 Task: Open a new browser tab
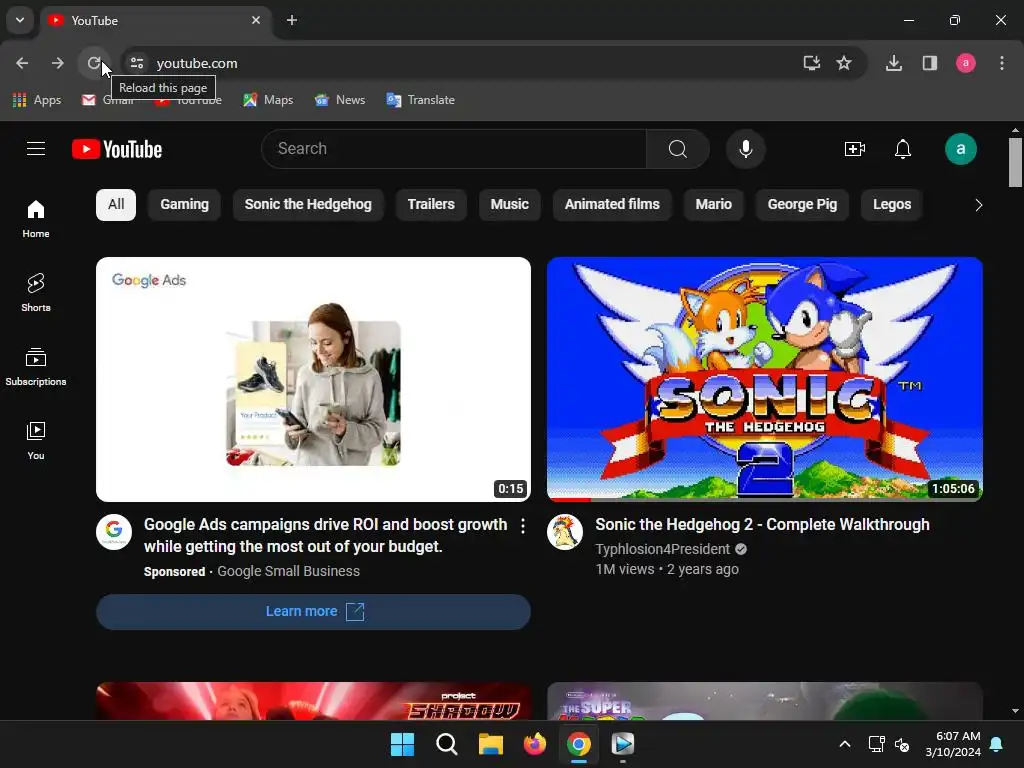pos(292,20)
